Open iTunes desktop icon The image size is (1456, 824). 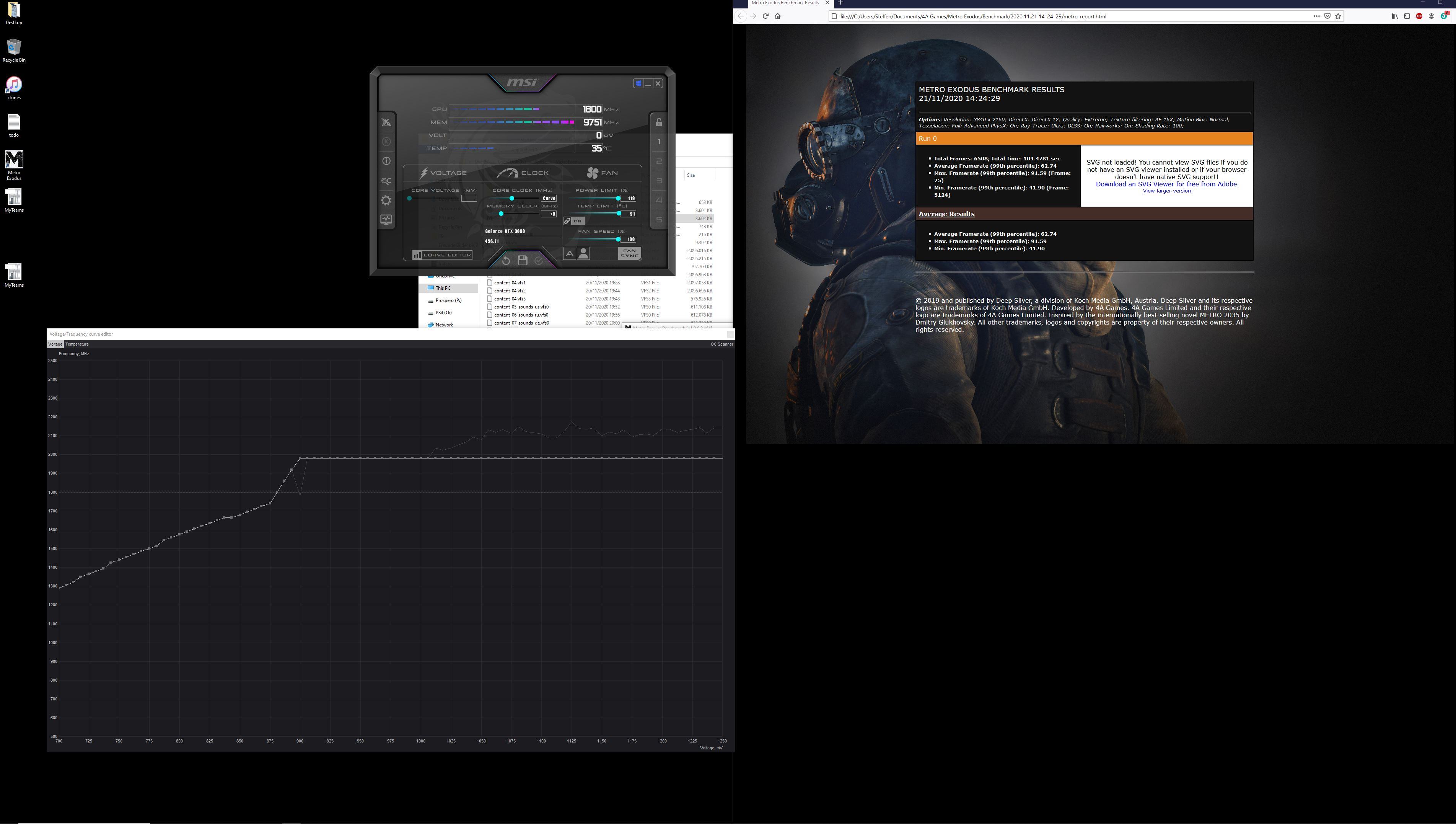[14, 88]
